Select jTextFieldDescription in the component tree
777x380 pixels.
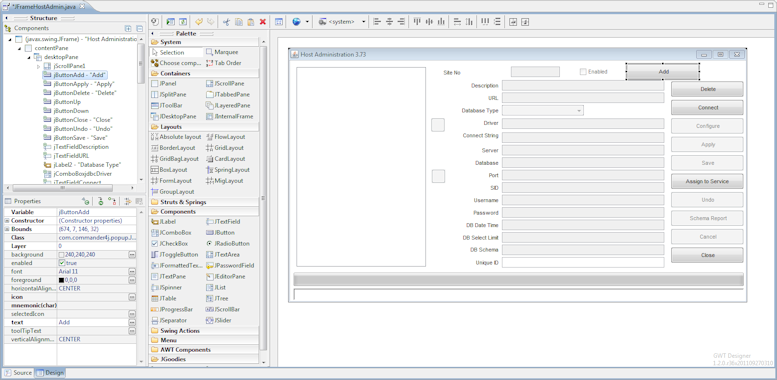click(x=76, y=147)
